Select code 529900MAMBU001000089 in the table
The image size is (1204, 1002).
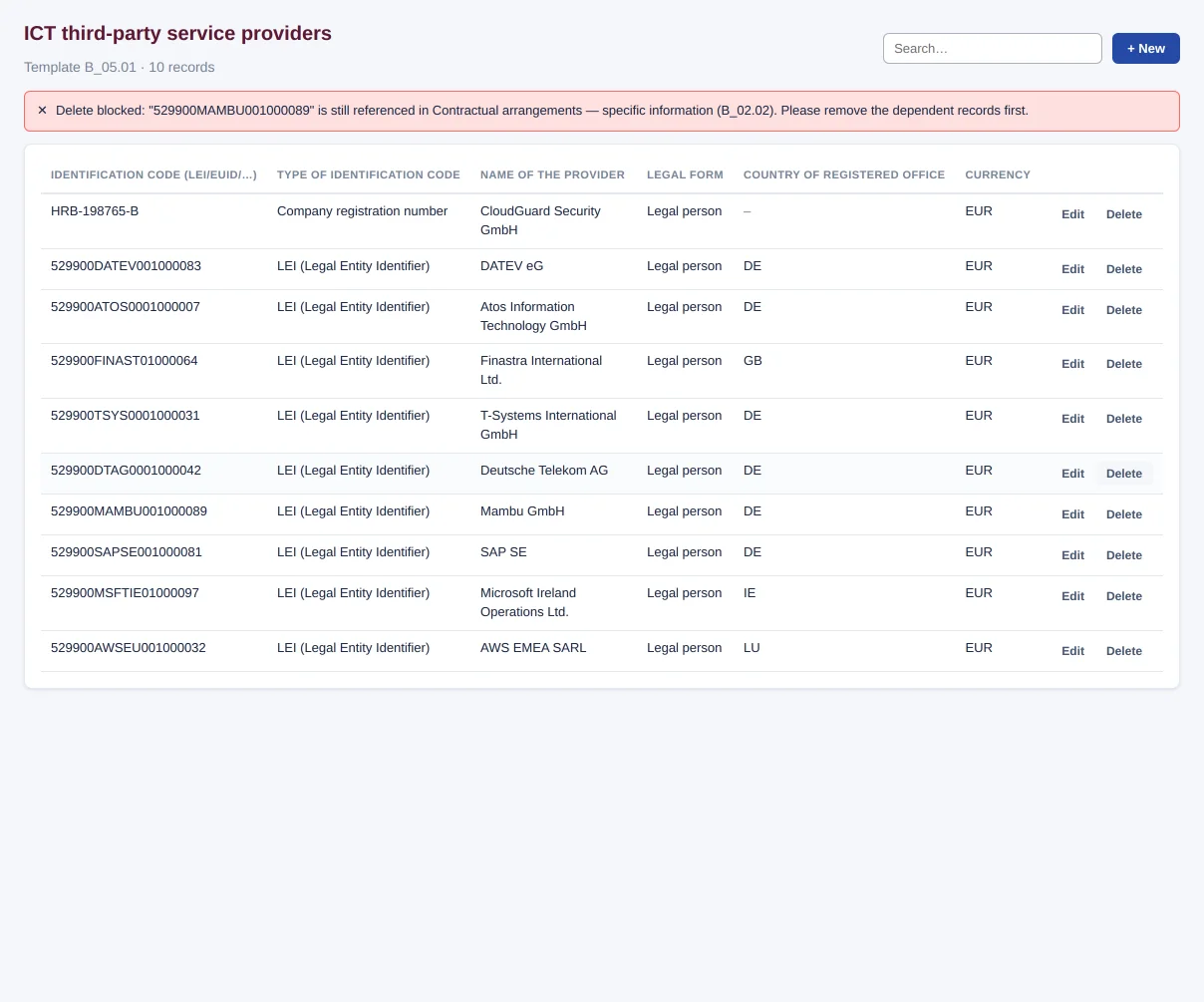[129, 511]
